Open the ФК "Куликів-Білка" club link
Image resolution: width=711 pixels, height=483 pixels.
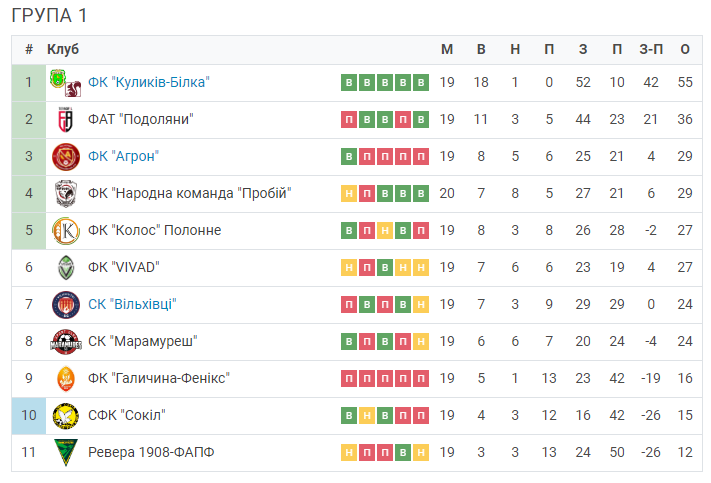coord(148,83)
